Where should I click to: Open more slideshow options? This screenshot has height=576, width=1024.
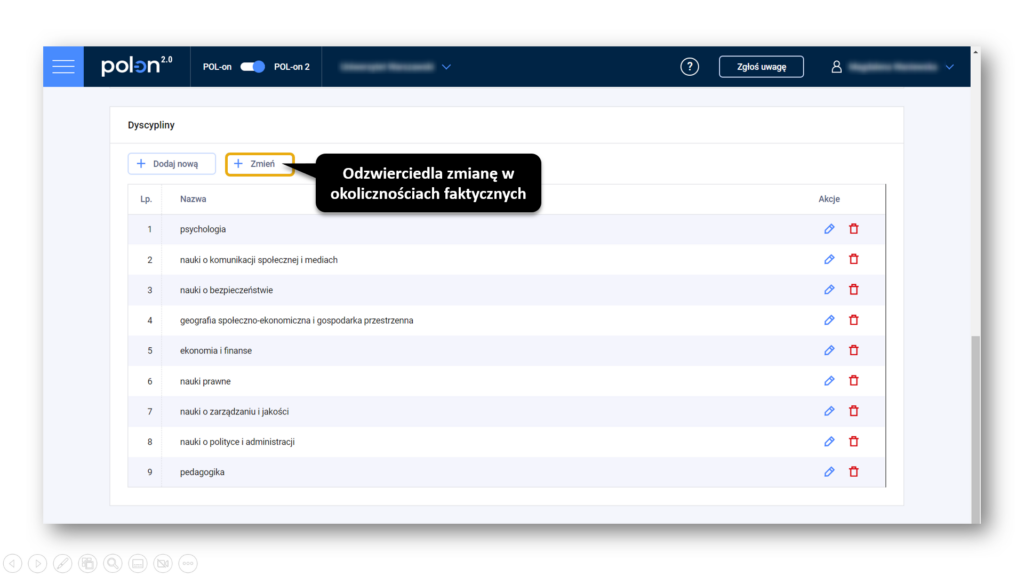188,563
